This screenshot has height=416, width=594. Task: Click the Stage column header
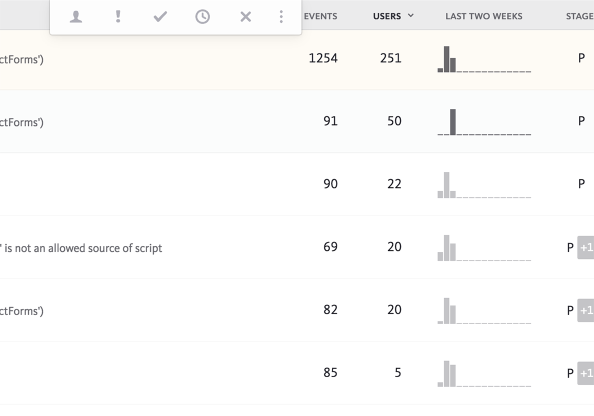[580, 16]
